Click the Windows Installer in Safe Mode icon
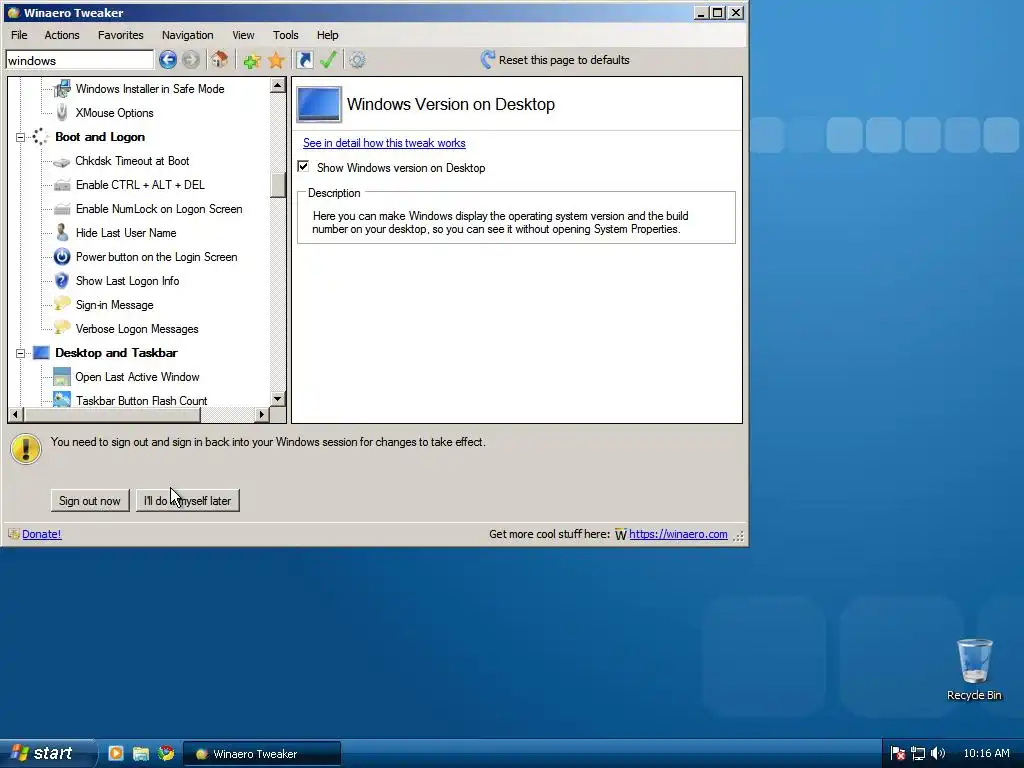Screen dimensions: 1024x768 point(62,89)
